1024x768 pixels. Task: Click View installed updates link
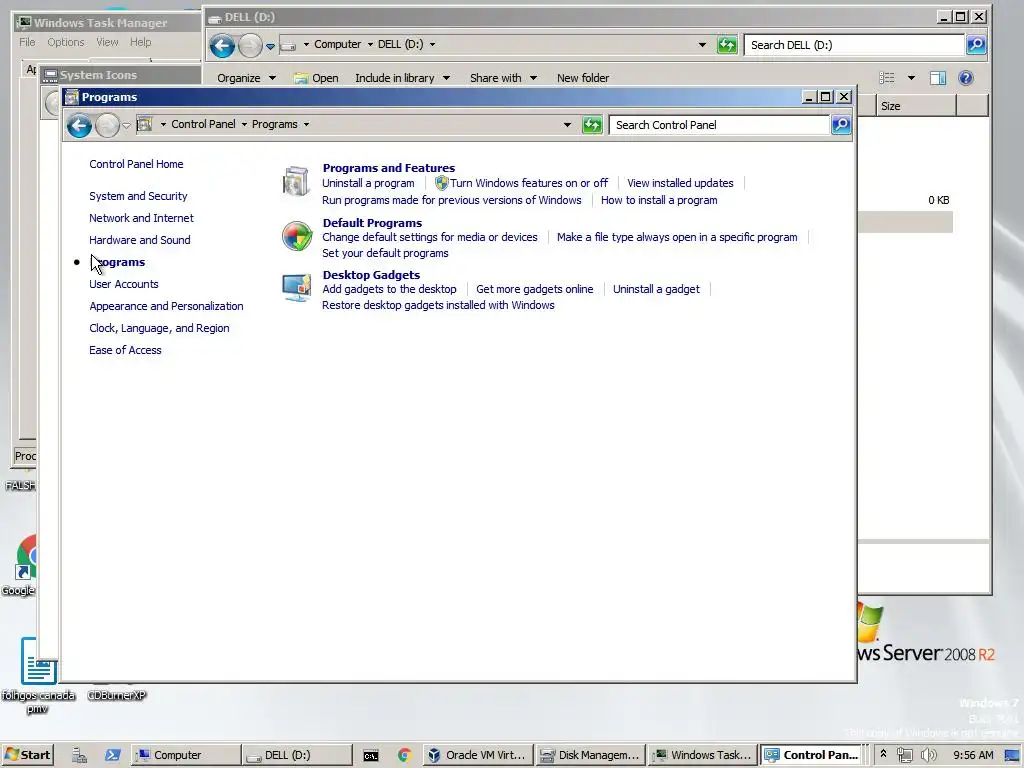680,183
